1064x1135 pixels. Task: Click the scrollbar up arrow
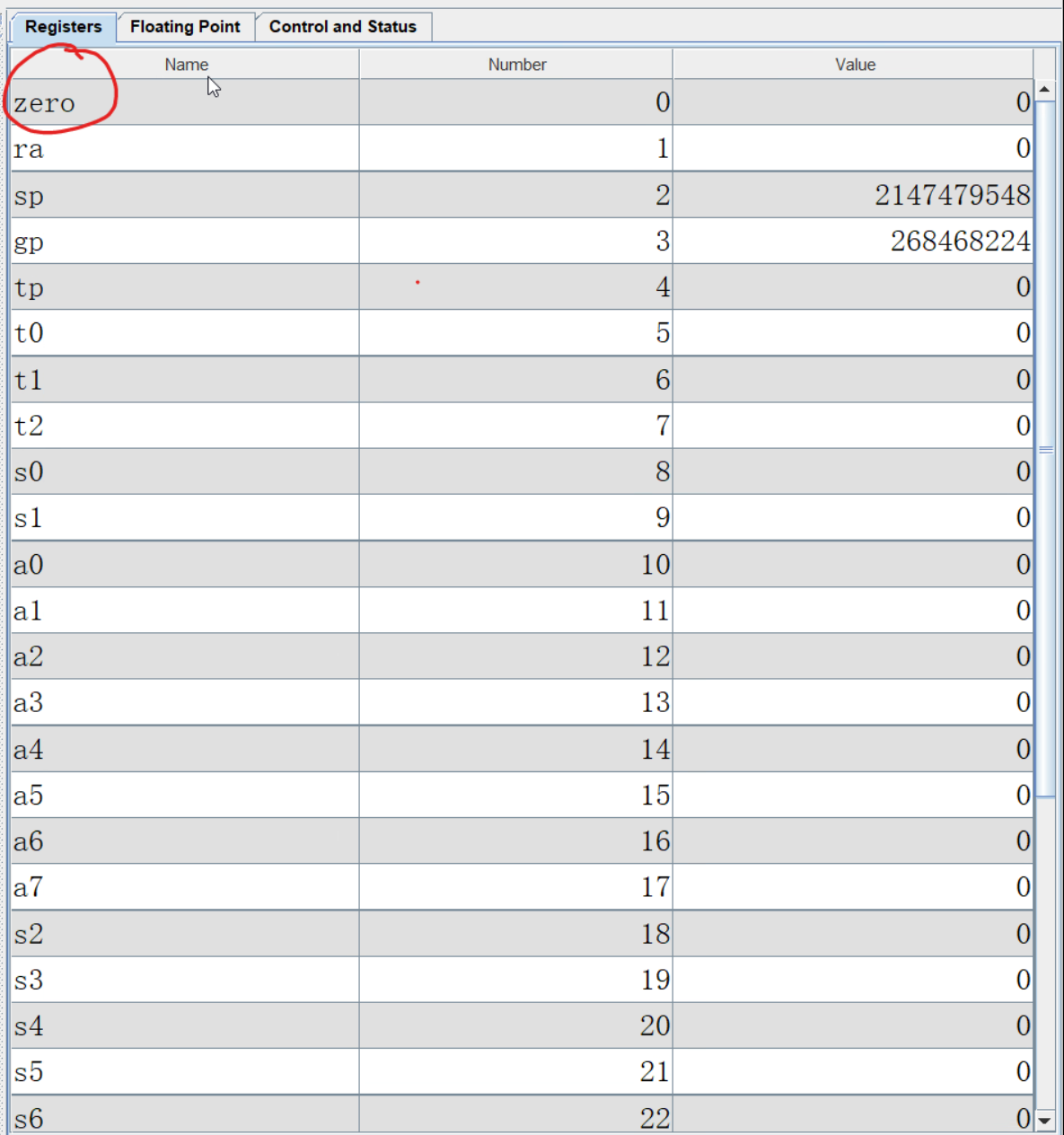tap(1044, 90)
